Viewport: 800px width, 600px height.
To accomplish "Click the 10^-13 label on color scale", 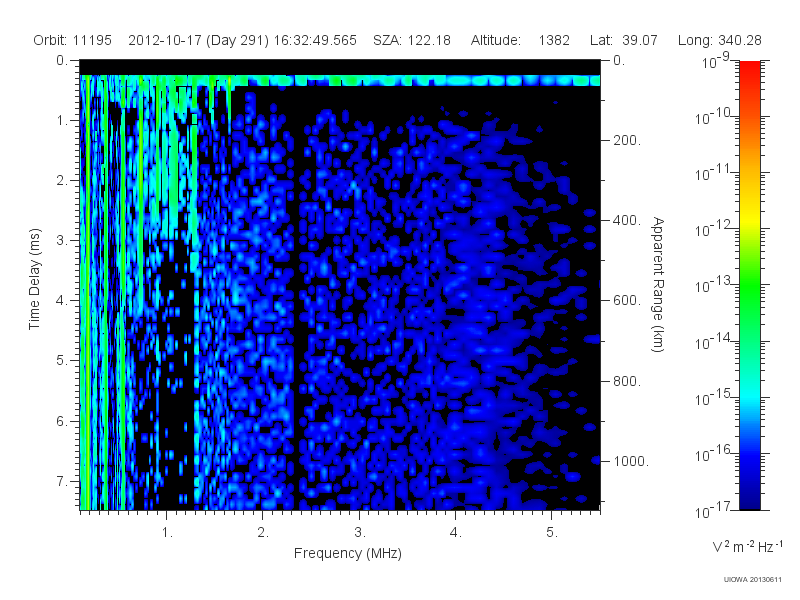I will point(713,284).
